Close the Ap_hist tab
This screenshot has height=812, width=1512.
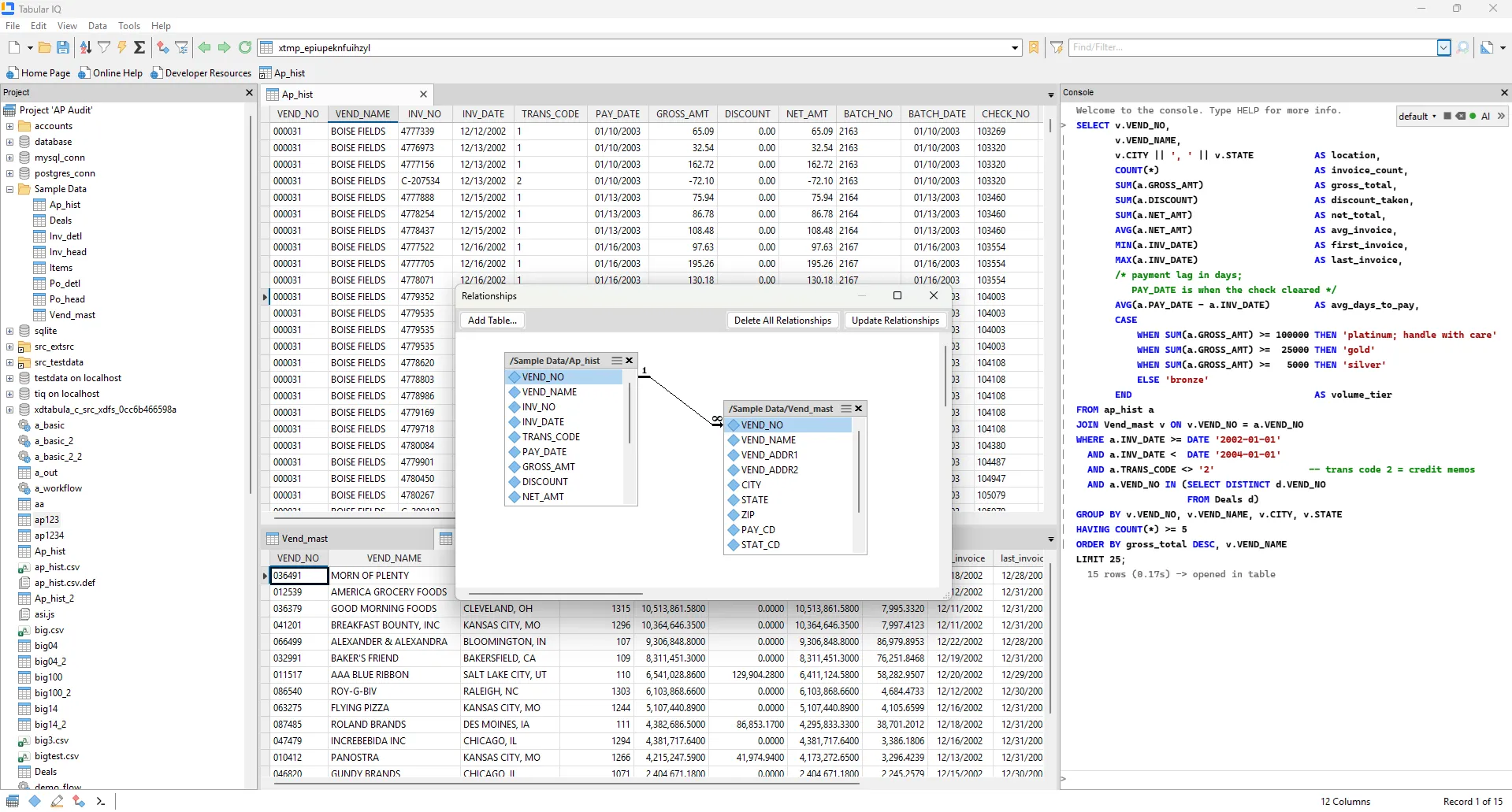[423, 95]
